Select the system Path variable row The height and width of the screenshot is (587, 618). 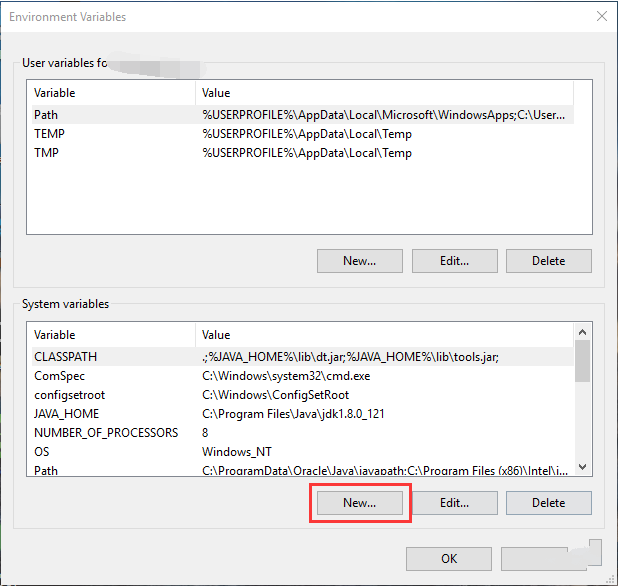46,470
